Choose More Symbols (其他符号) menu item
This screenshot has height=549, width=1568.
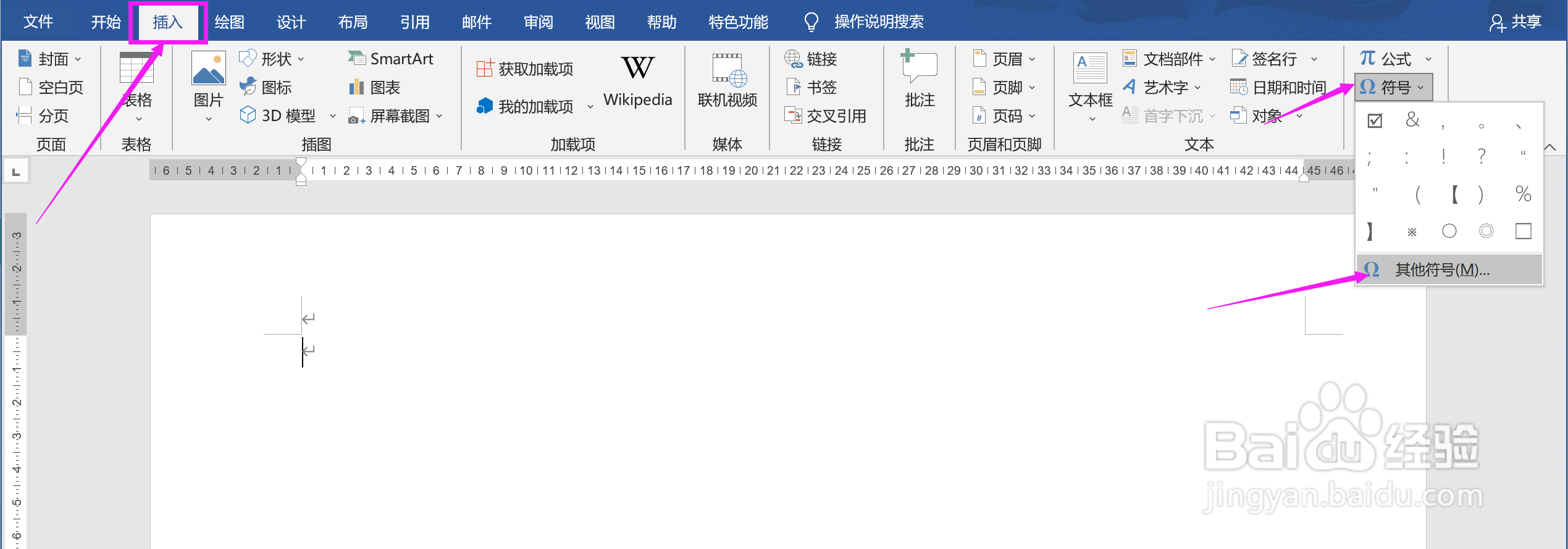1449,269
